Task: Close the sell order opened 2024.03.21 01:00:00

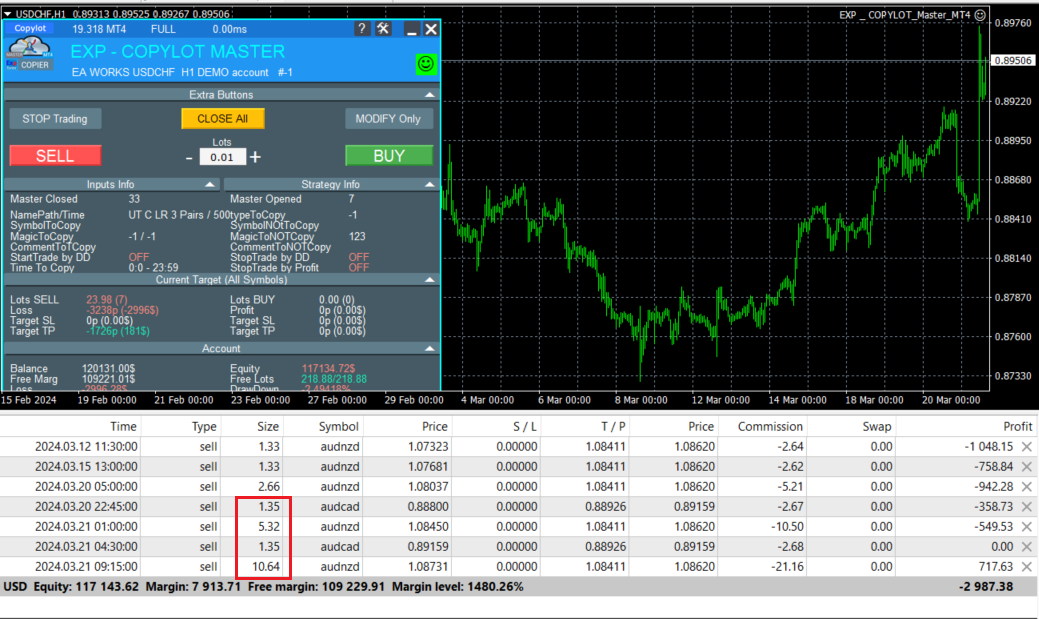Action: (1026, 527)
